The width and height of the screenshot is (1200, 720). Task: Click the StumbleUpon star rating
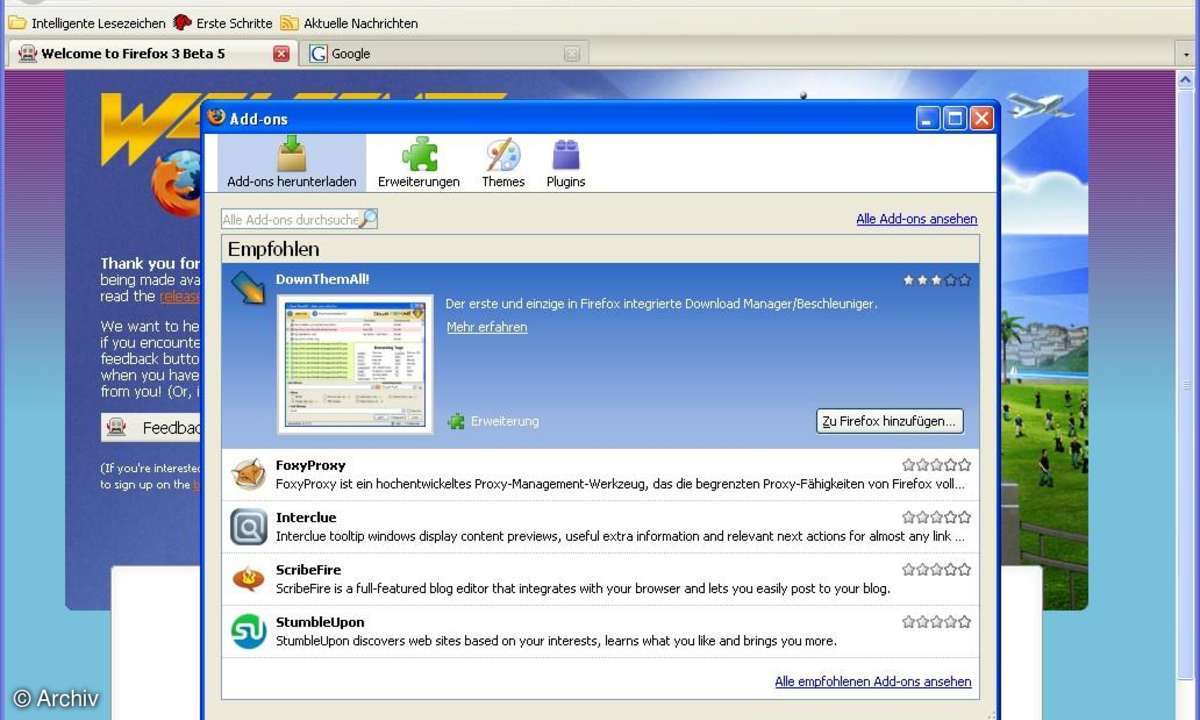937,621
